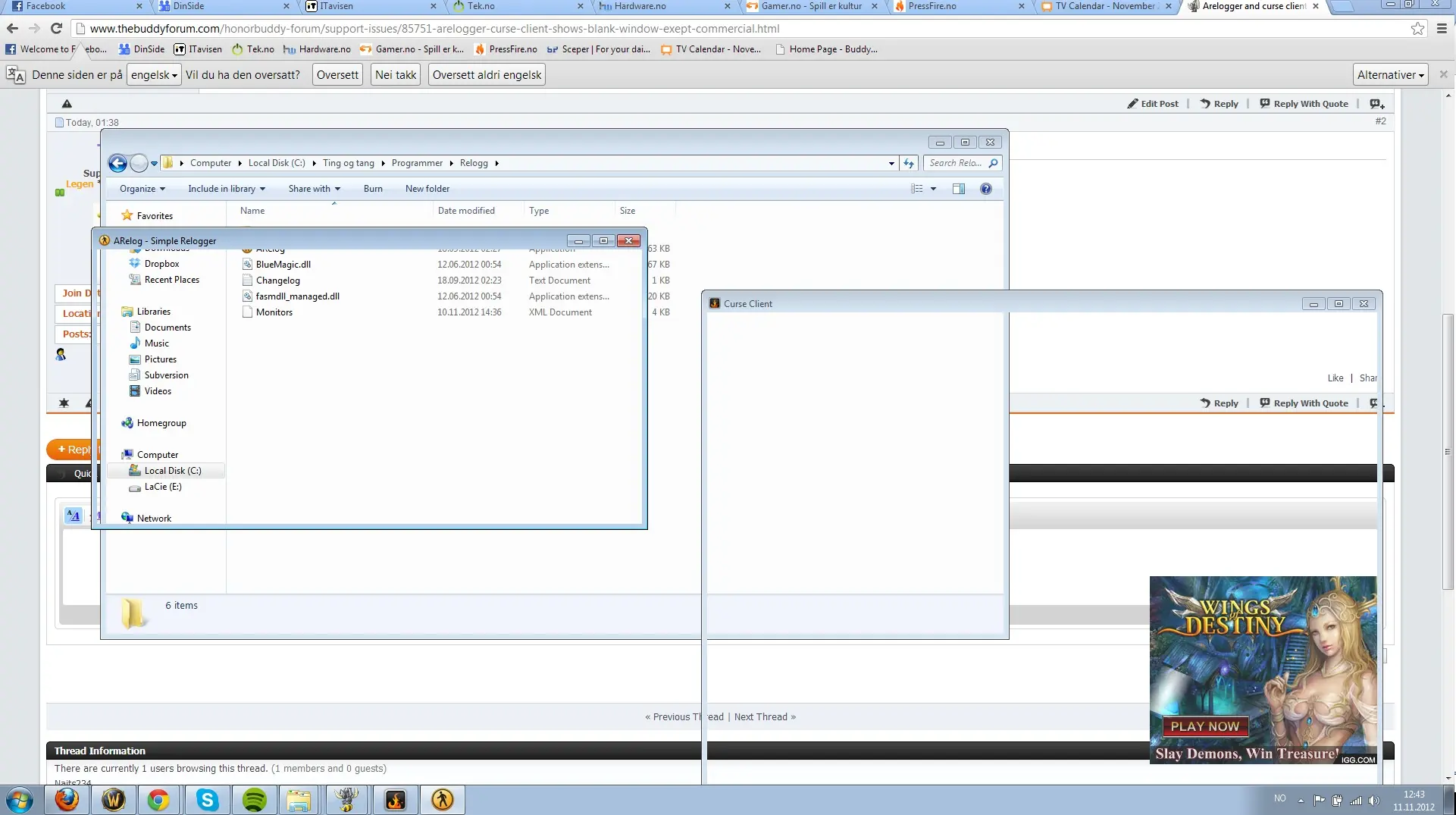
Task: Switch to the Hardware.no tab
Action: click(x=663, y=6)
